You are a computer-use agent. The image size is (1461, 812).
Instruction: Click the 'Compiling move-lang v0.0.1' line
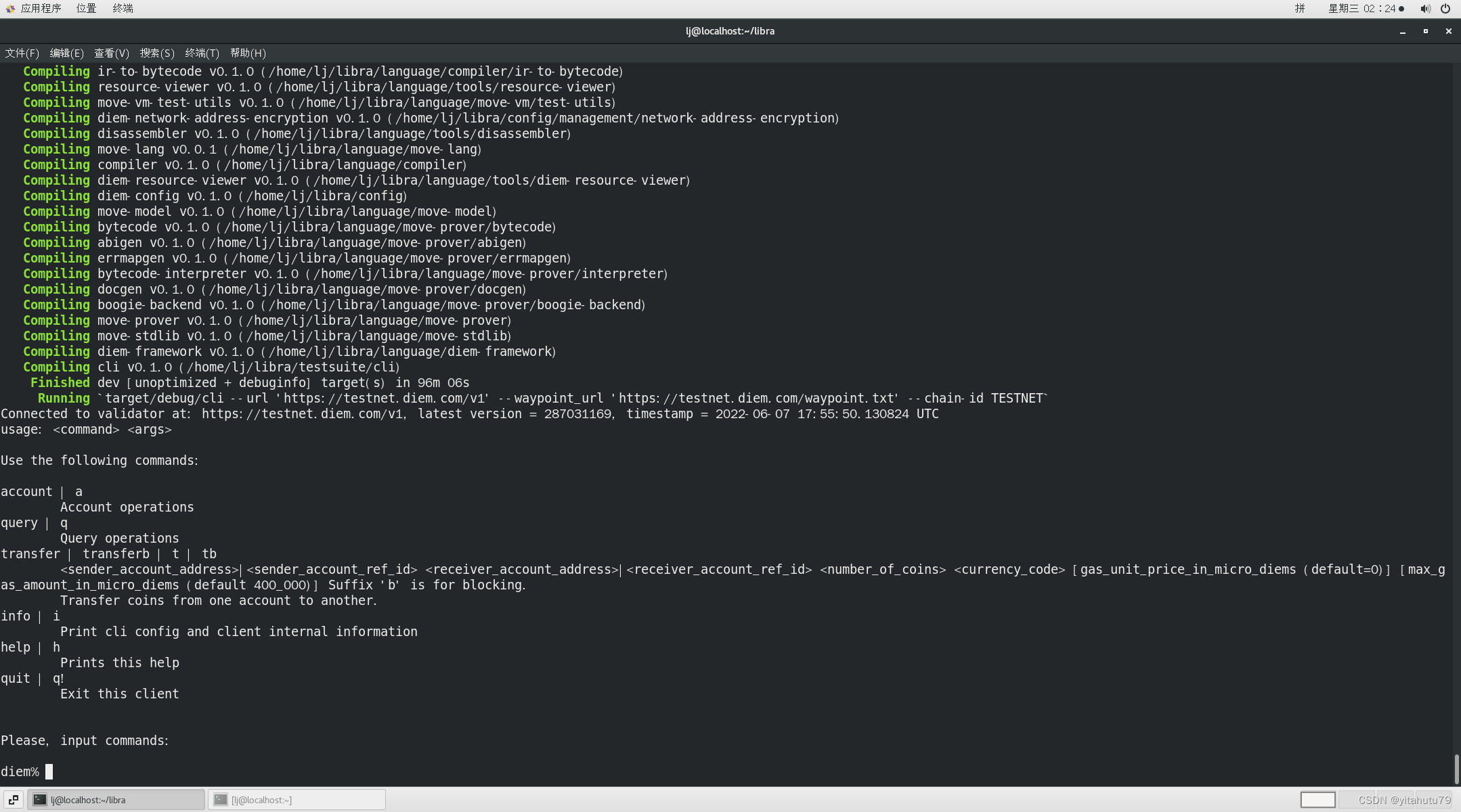point(253,149)
